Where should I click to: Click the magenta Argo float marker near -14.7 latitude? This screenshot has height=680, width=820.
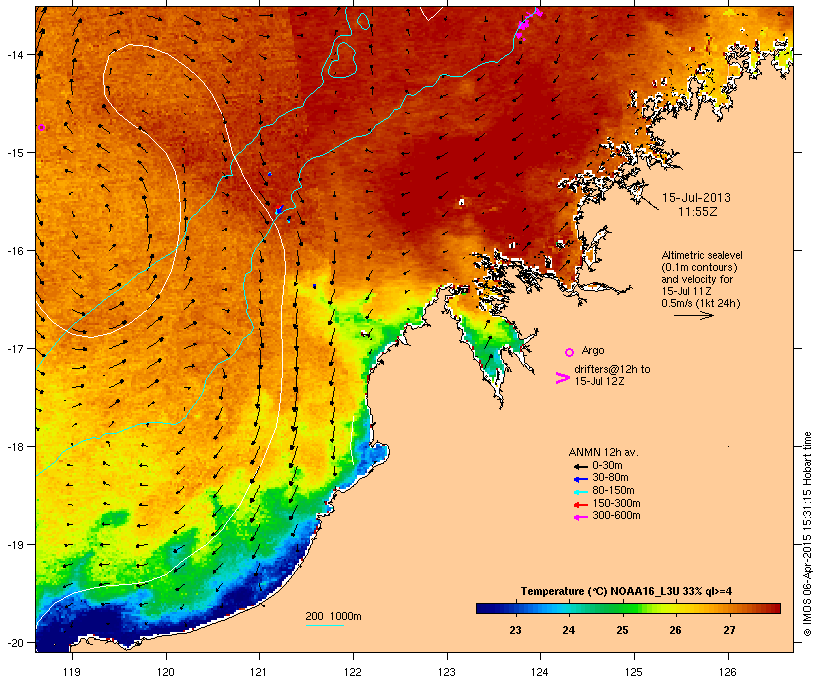tap(41, 128)
